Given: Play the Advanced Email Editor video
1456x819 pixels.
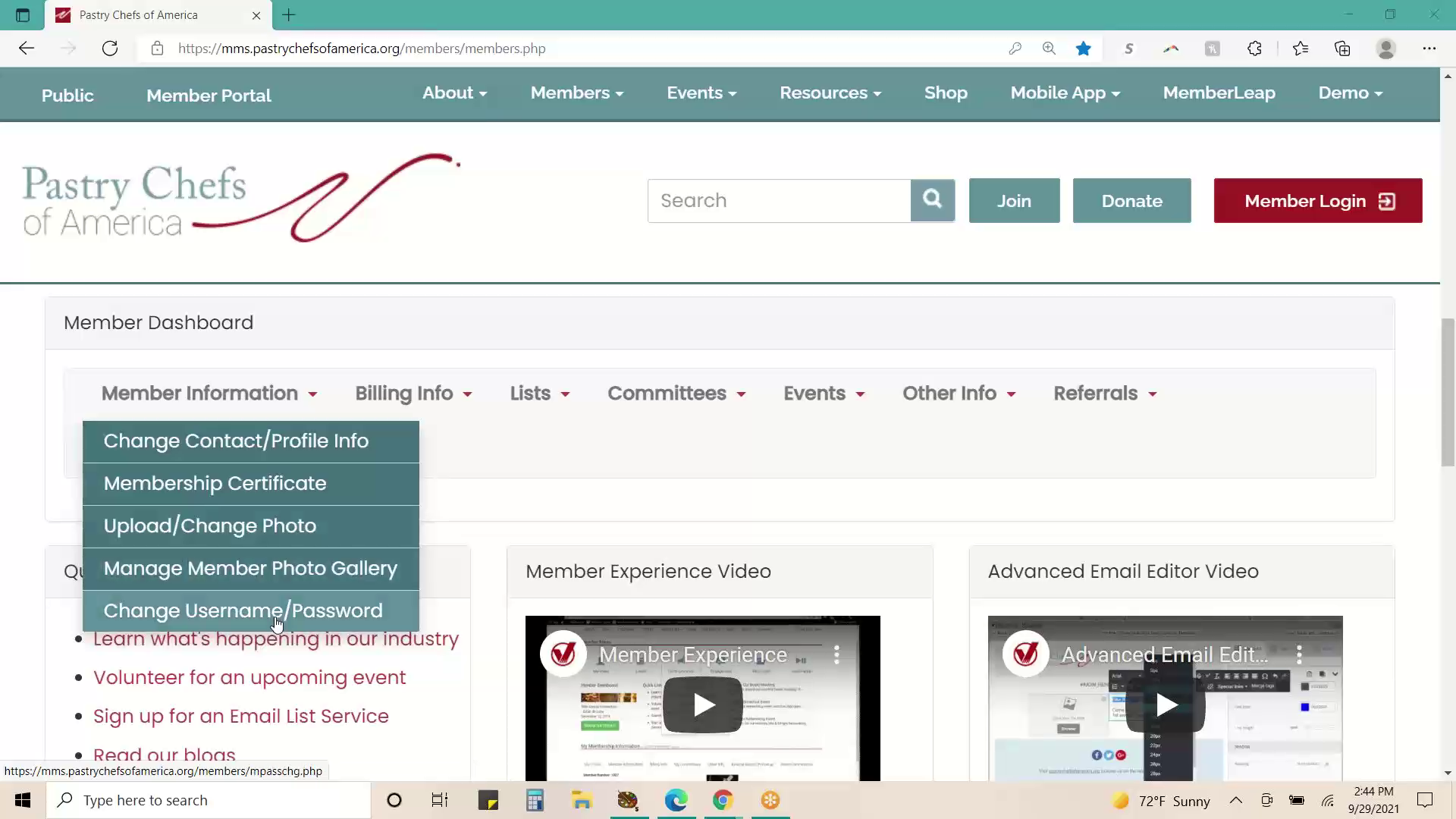Looking at the screenshot, I should [x=1166, y=705].
